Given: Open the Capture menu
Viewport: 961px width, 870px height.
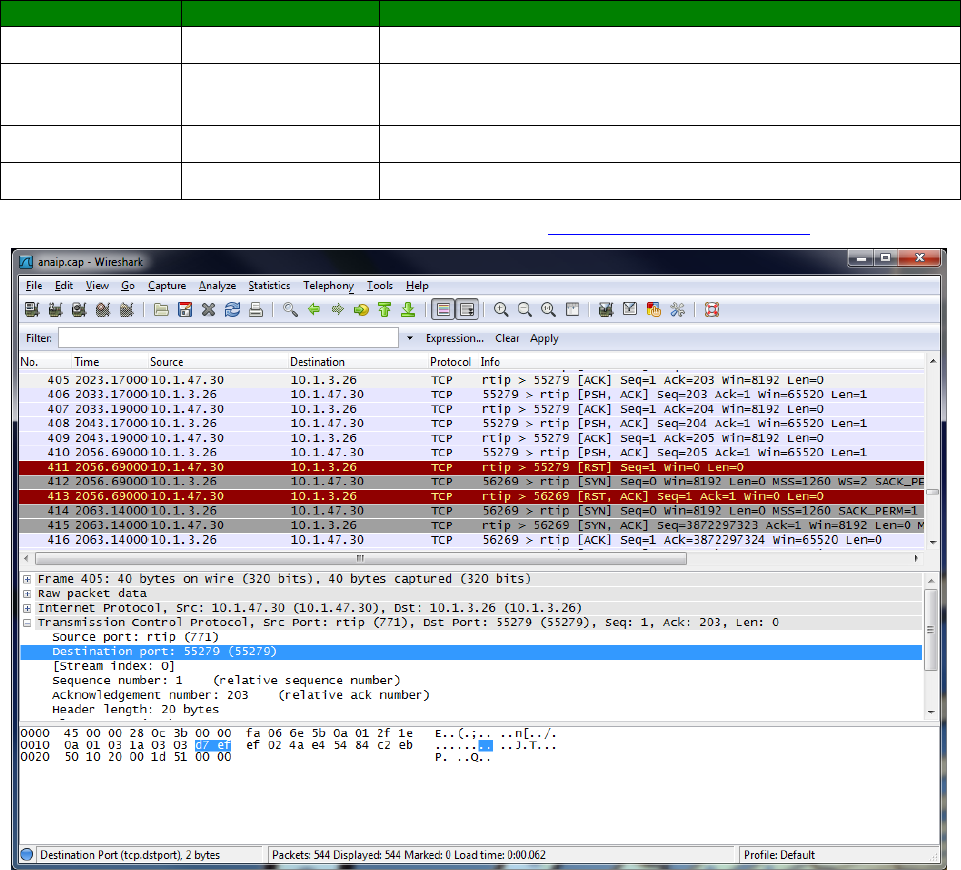Looking at the screenshot, I should (167, 286).
